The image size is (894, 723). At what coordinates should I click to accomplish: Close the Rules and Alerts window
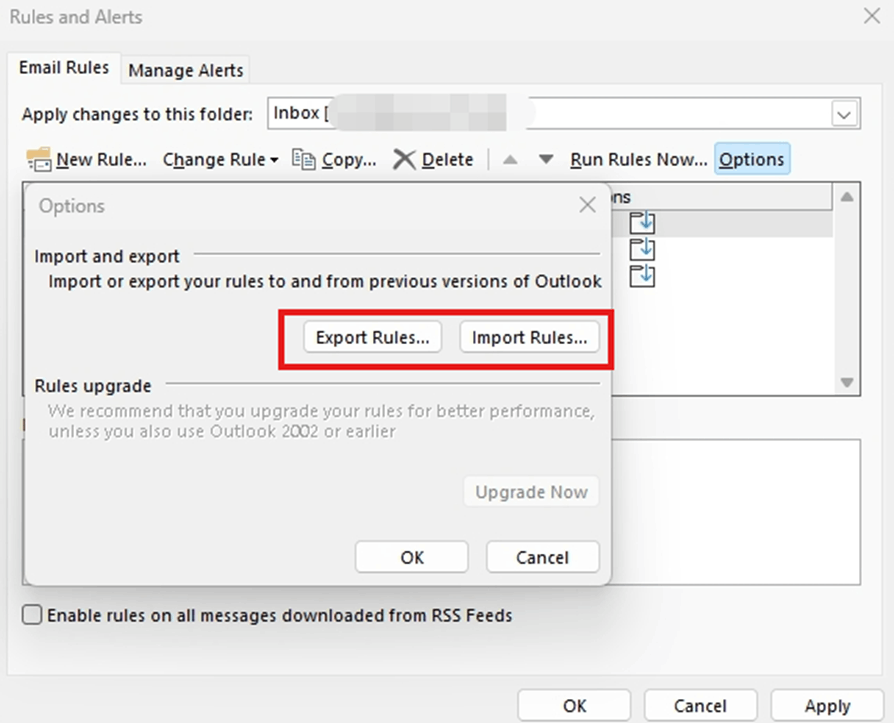click(872, 16)
